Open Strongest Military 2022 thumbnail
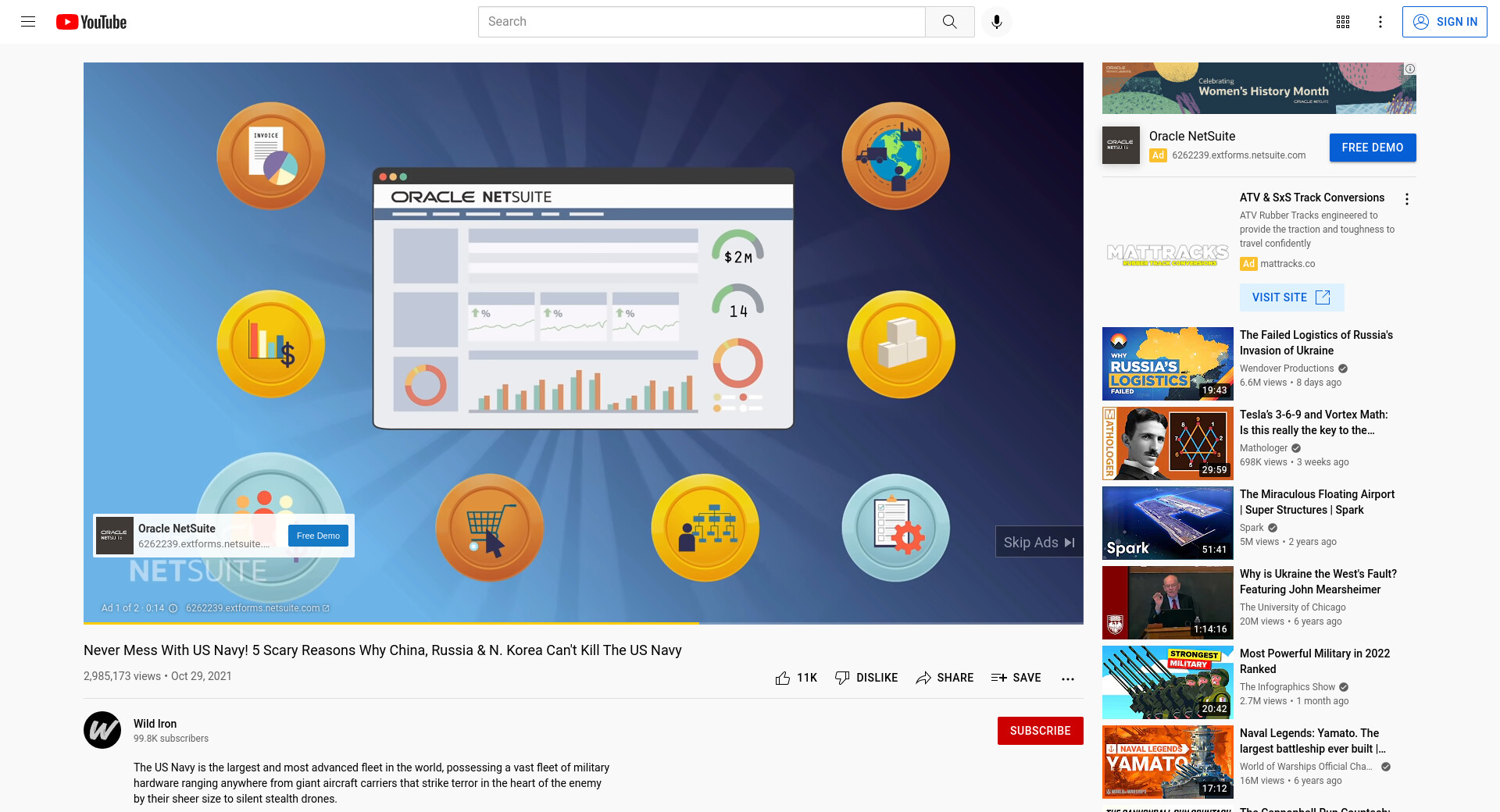Image resolution: width=1500 pixels, height=812 pixels. click(1167, 682)
